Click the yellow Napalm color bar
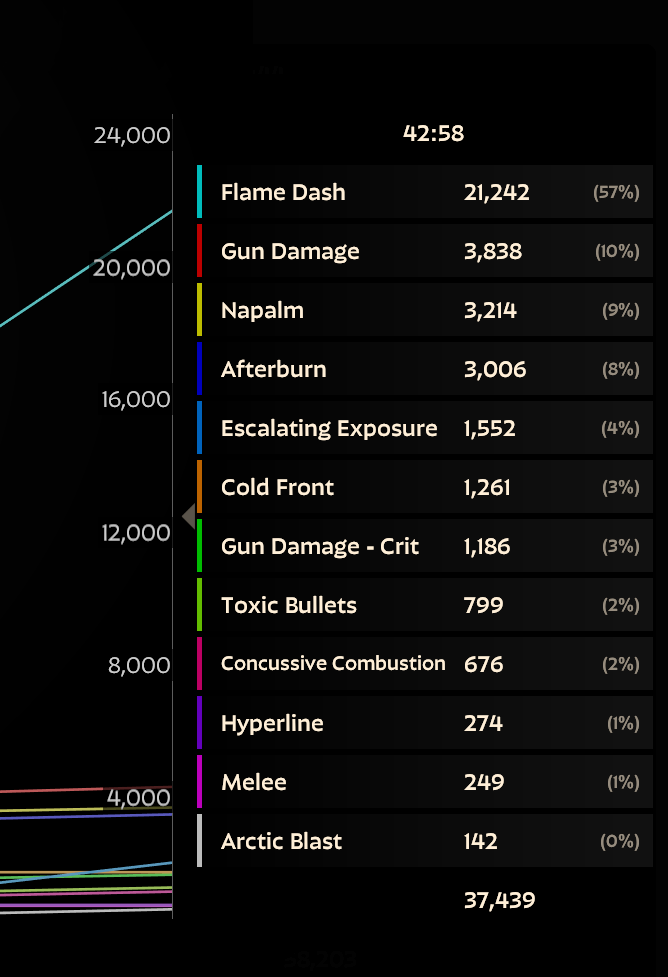The image size is (668, 977). pos(199,310)
